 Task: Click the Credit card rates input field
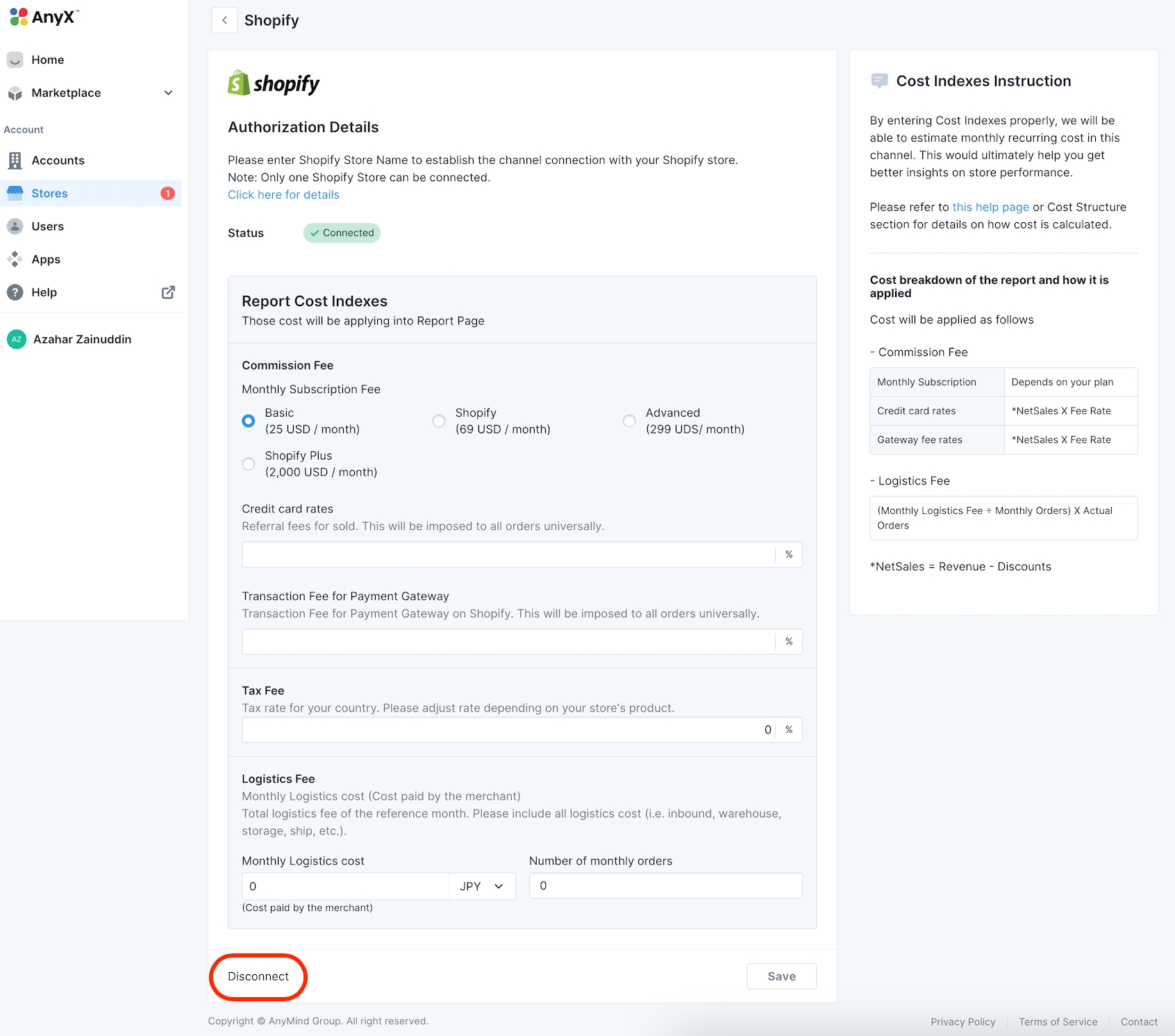(x=508, y=555)
